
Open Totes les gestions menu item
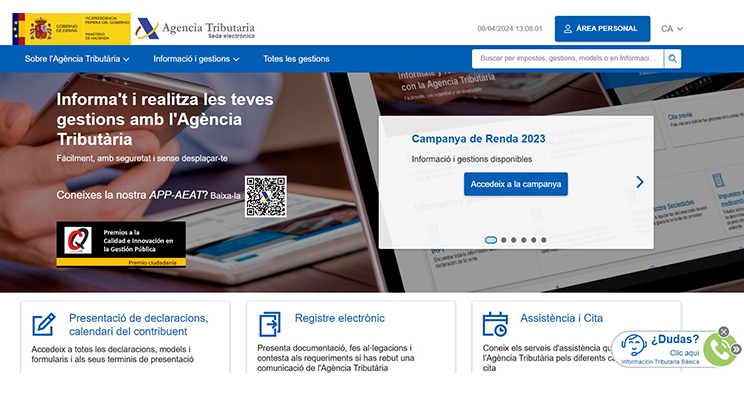pos(296,59)
